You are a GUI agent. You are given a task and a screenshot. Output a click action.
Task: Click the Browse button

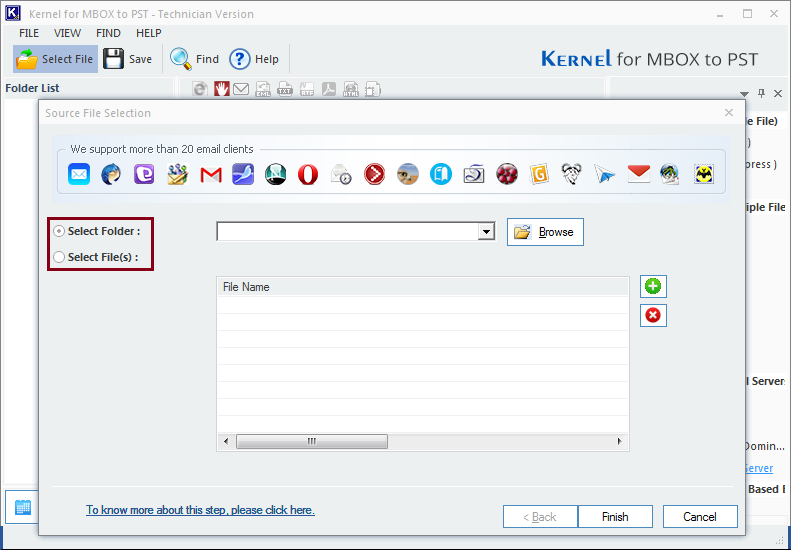click(545, 232)
